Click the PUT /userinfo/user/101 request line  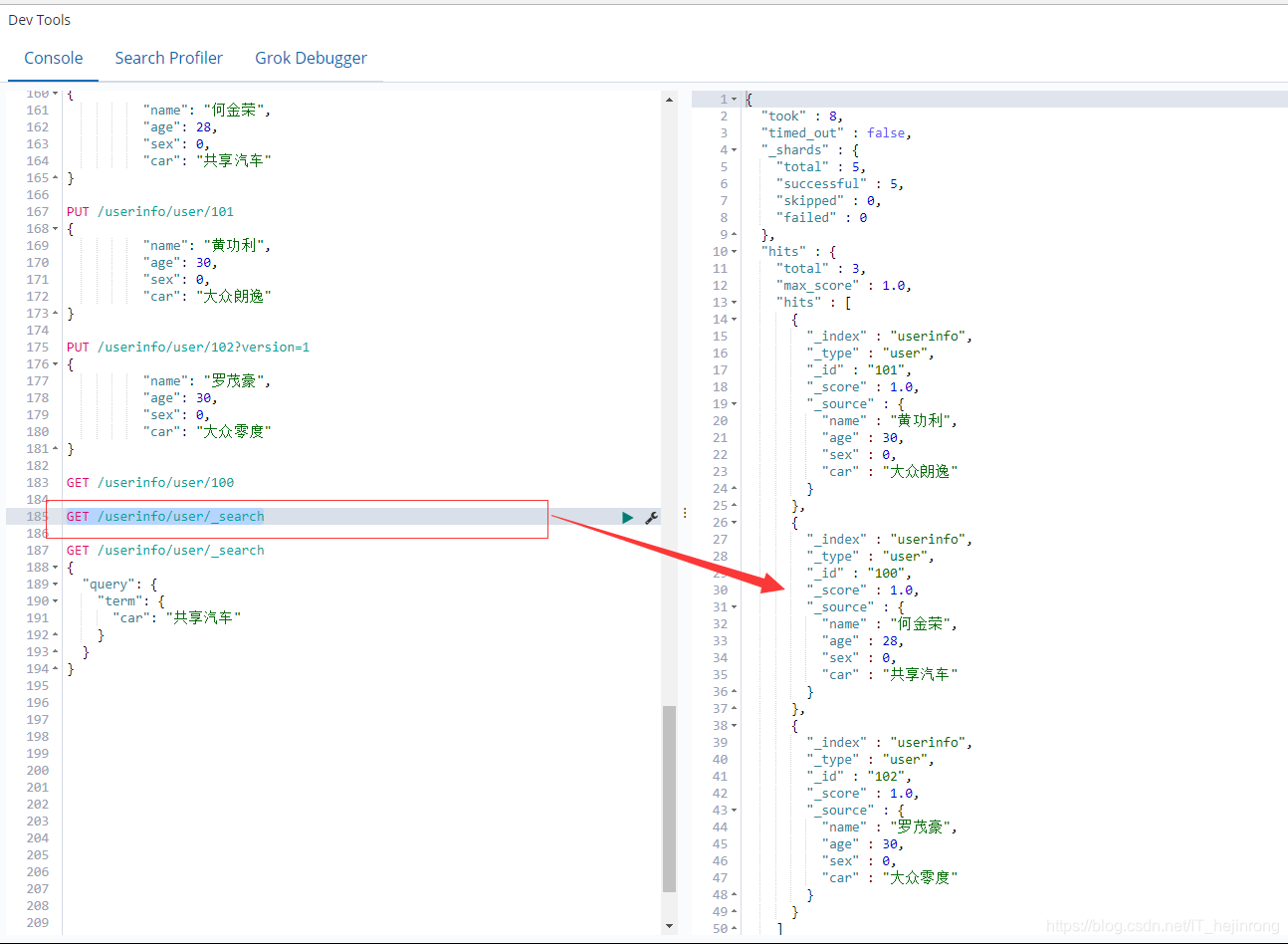(x=150, y=212)
